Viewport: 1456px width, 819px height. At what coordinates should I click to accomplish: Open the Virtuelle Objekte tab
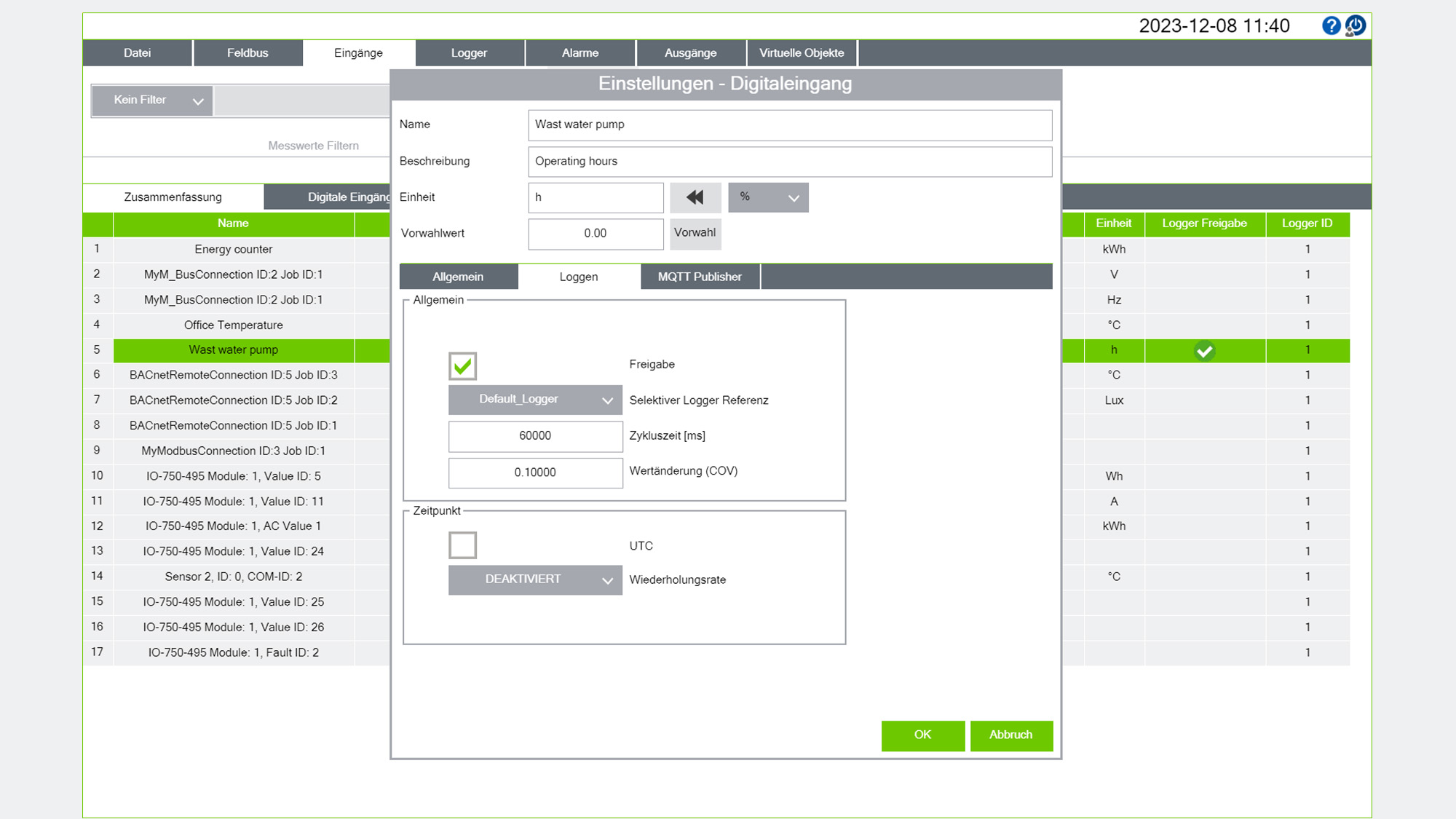pyautogui.click(x=802, y=53)
